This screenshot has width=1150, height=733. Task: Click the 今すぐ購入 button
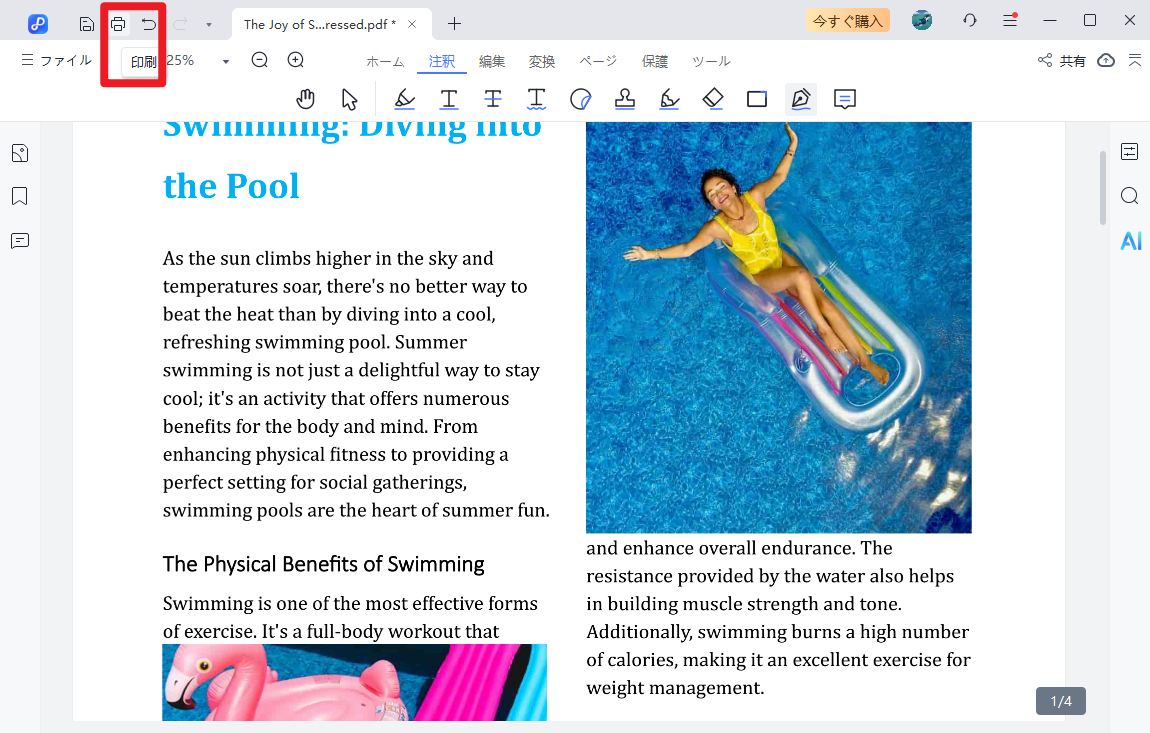847,20
